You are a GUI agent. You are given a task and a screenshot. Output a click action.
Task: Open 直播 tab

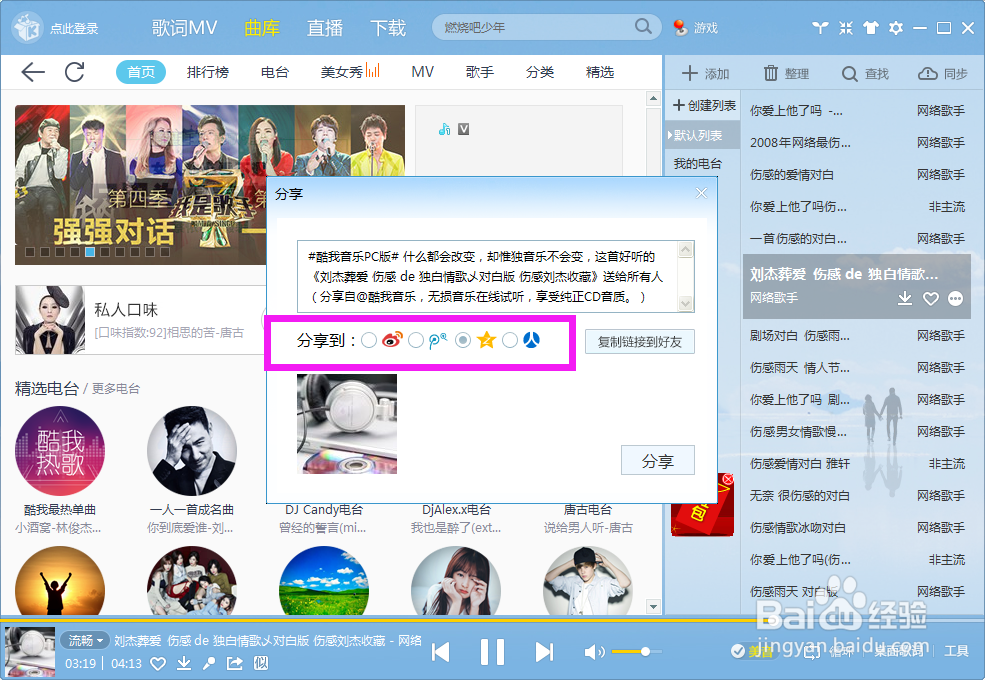pos(325,28)
